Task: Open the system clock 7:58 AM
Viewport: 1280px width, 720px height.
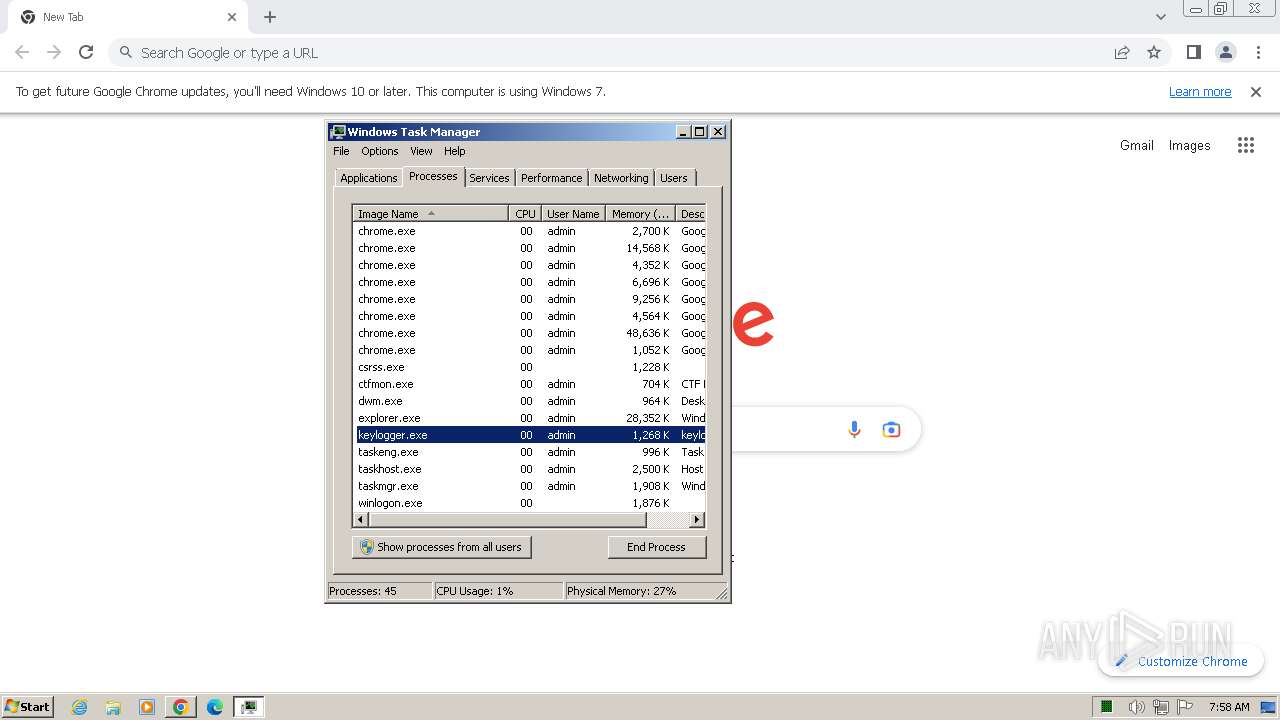Action: pos(1228,707)
